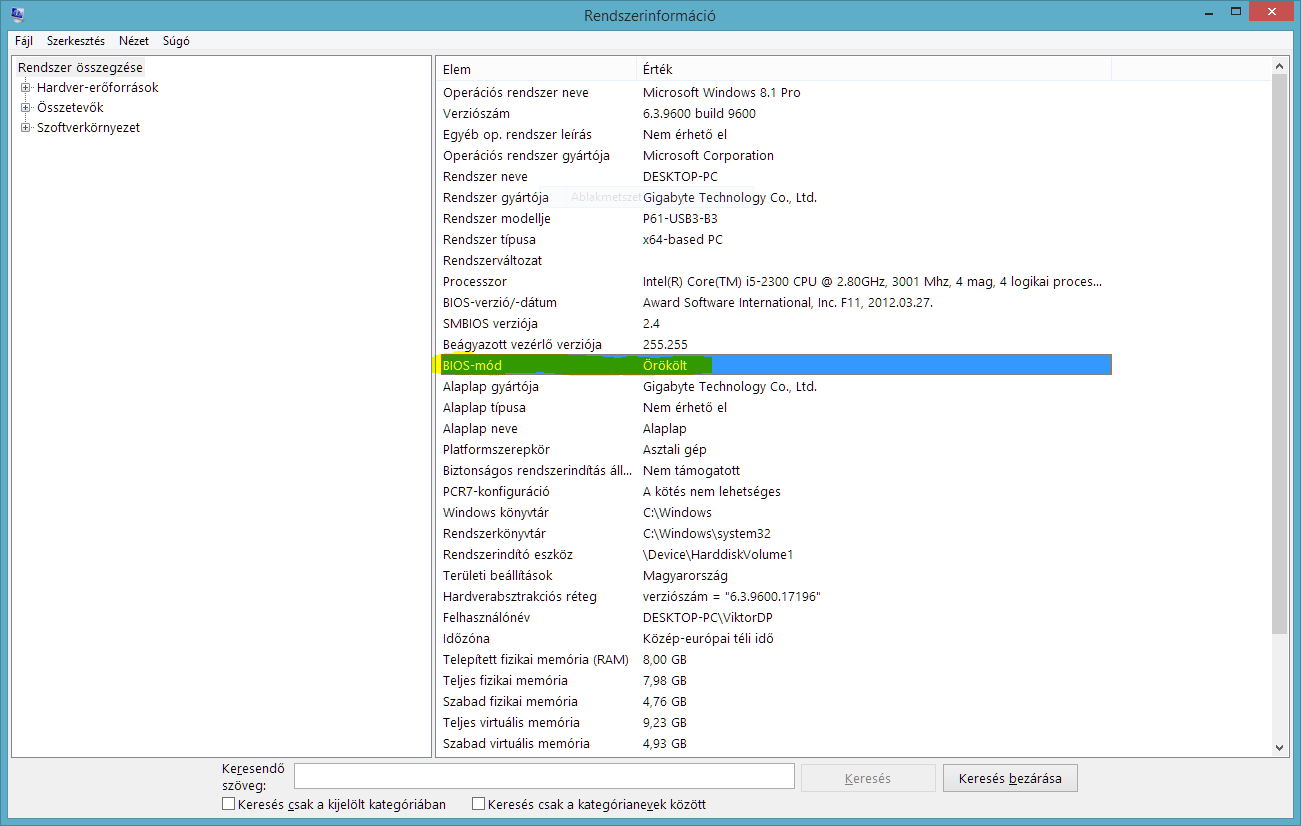Select the Rendszerváltozat row
1301x826 pixels.
pos(774,260)
